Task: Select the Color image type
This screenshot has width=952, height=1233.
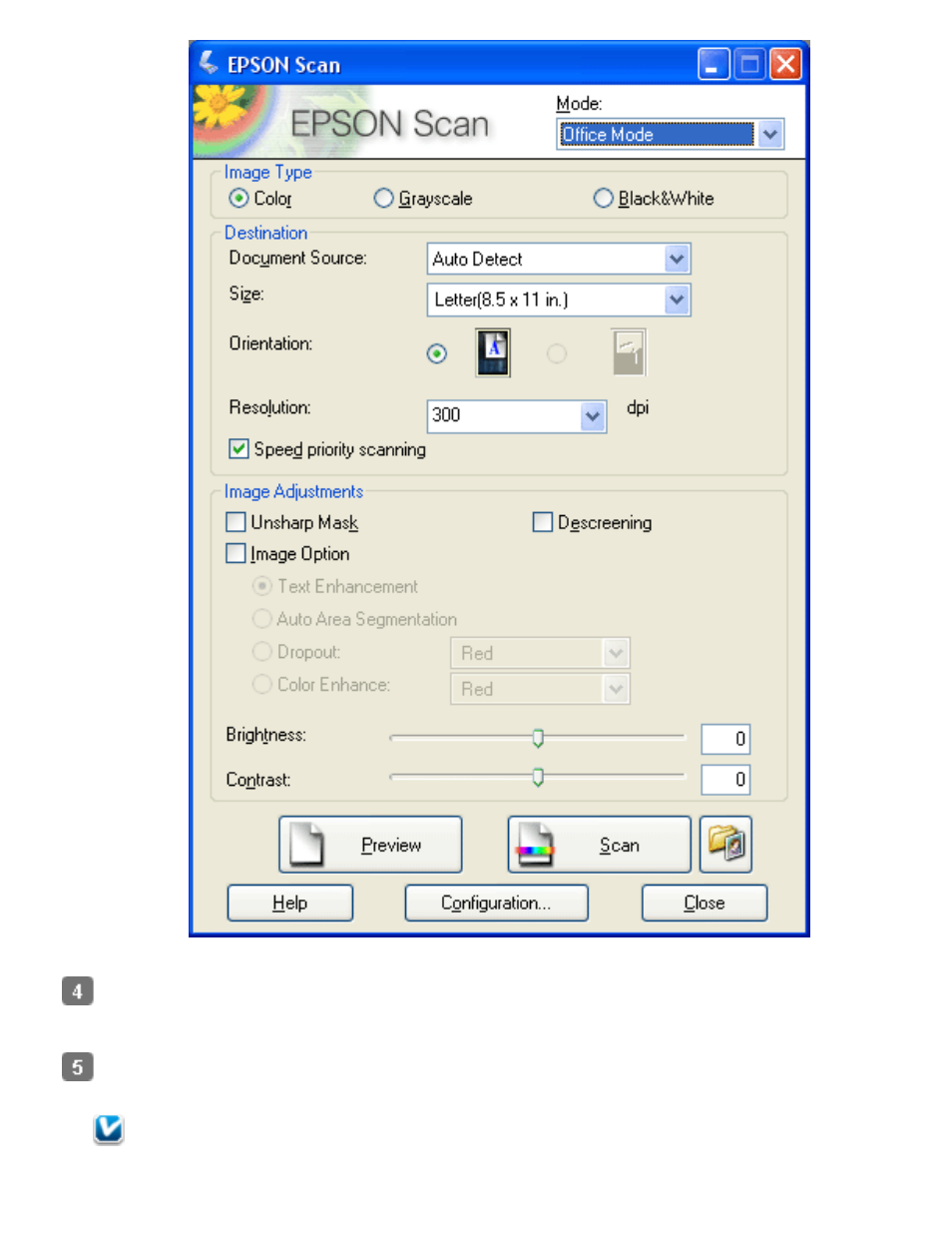Action: tap(238, 198)
